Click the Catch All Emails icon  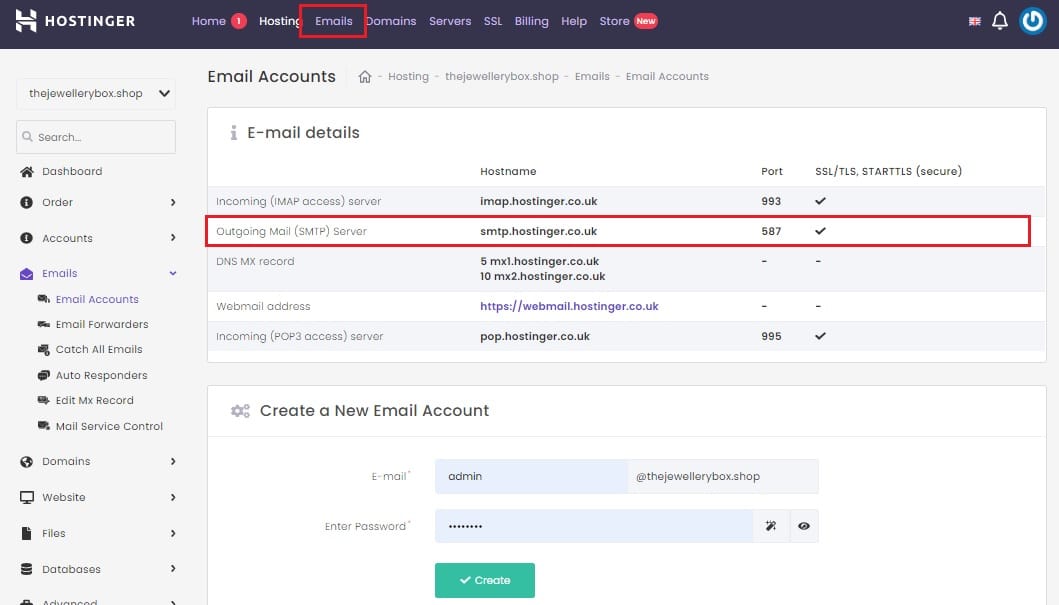[44, 349]
